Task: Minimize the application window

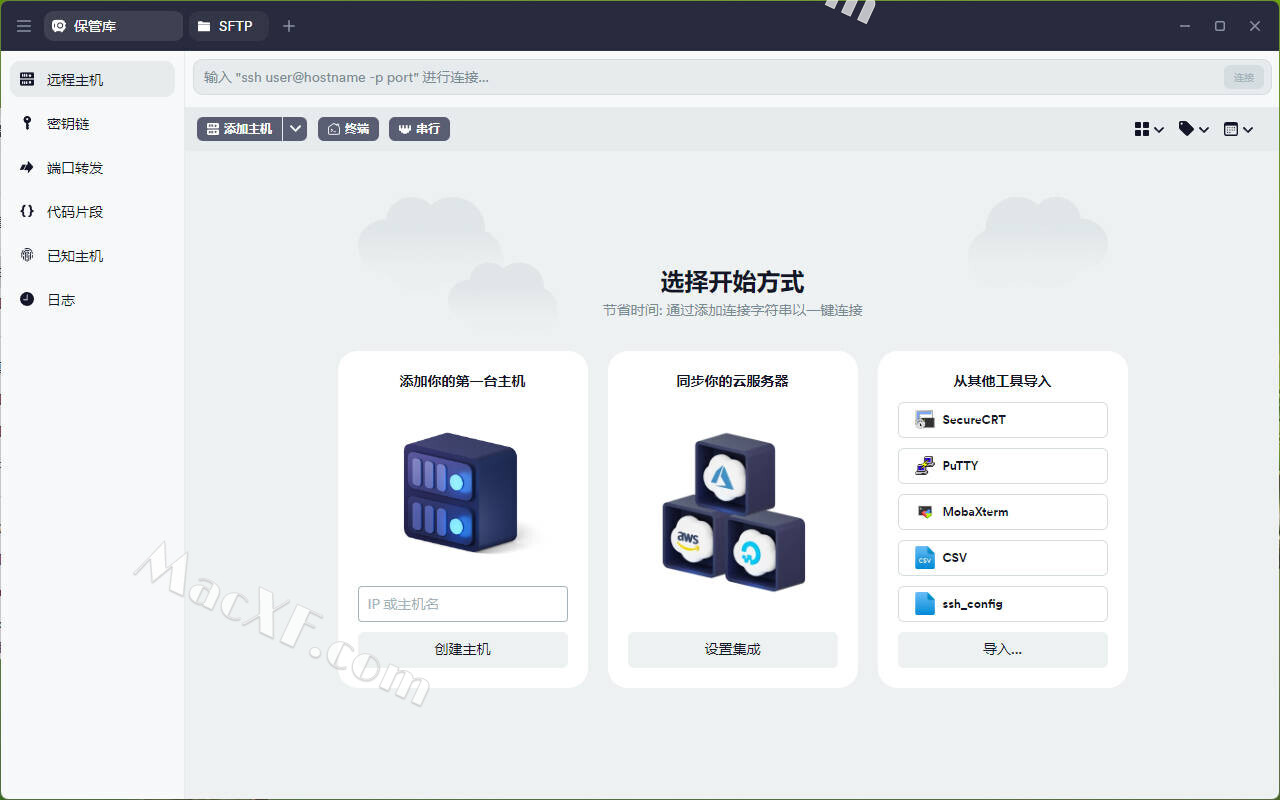Action: pyautogui.click(x=1185, y=26)
